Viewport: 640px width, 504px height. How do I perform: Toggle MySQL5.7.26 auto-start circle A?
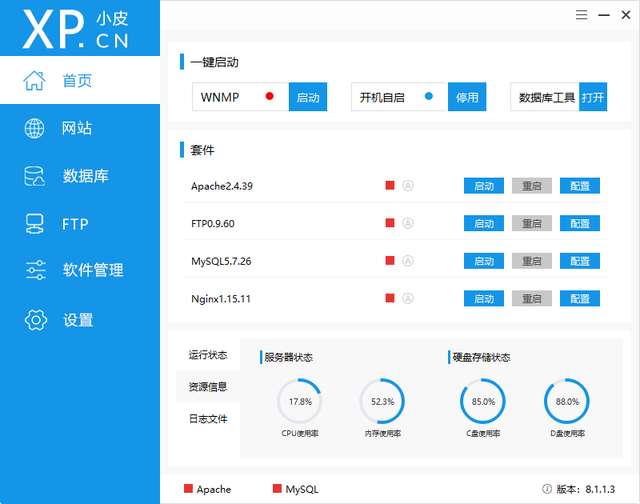pyautogui.click(x=408, y=261)
